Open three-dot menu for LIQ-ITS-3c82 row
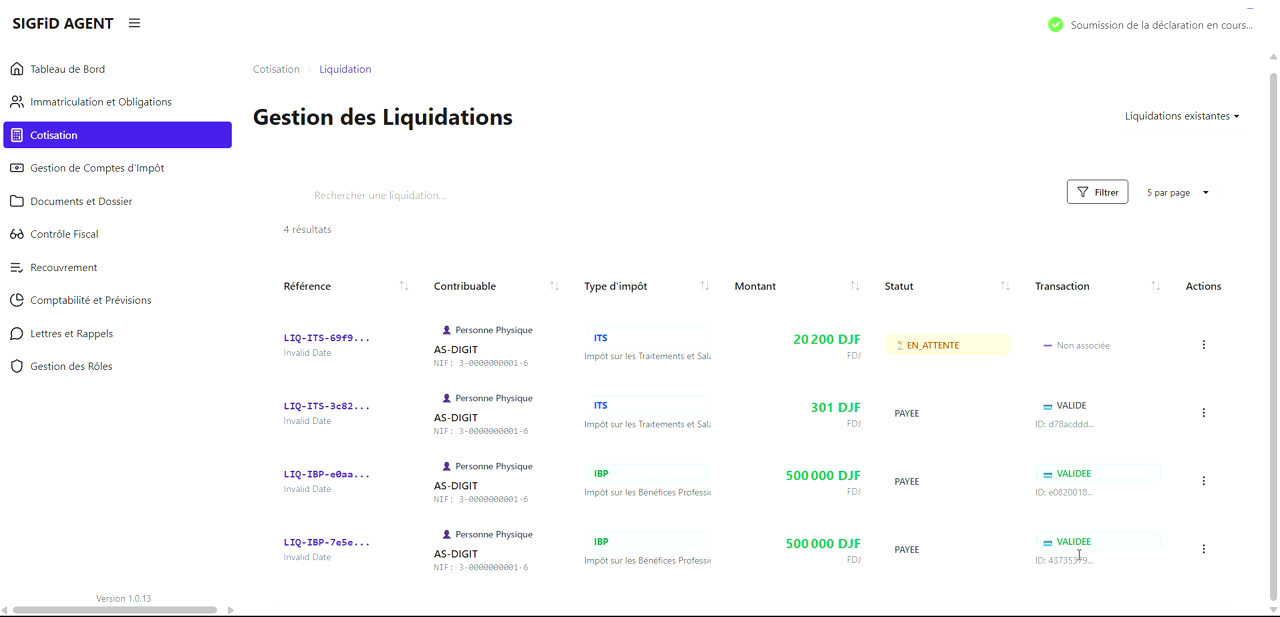 (1203, 413)
